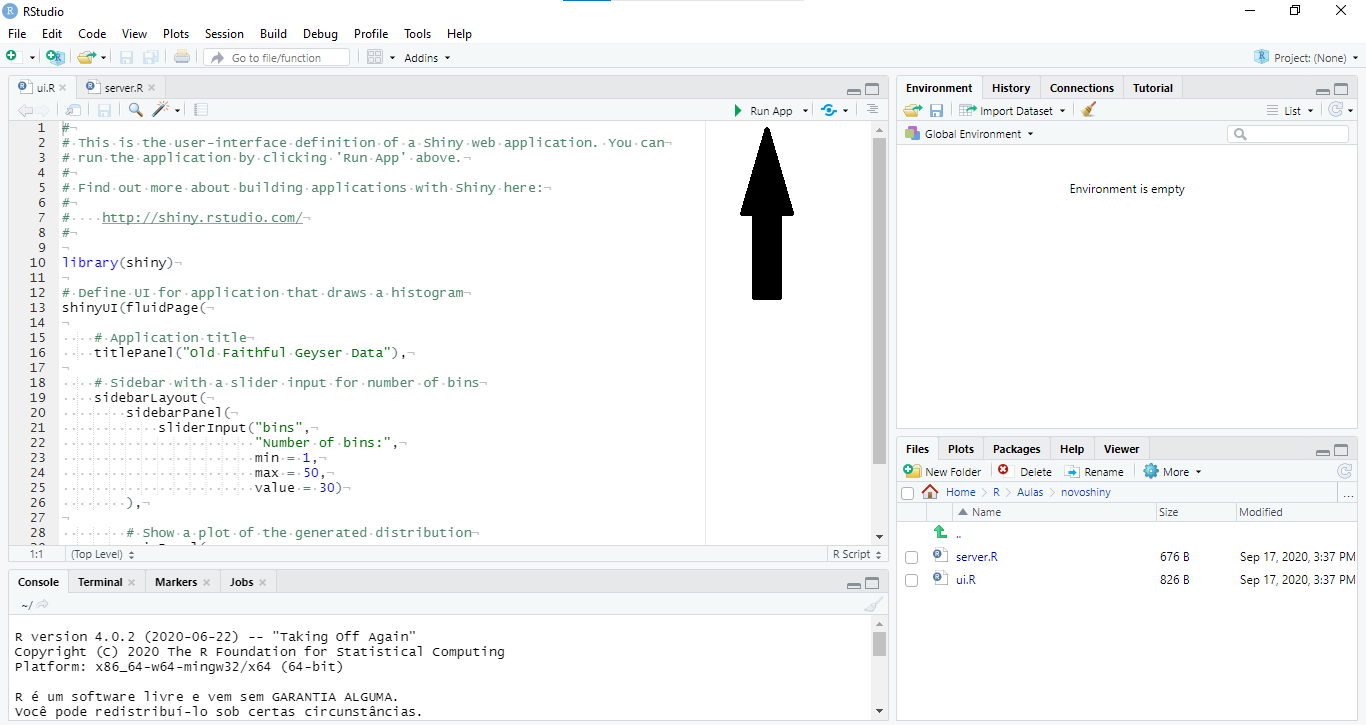Click the show document outline icon
Image resolution: width=1366 pixels, height=725 pixels.
tap(872, 110)
